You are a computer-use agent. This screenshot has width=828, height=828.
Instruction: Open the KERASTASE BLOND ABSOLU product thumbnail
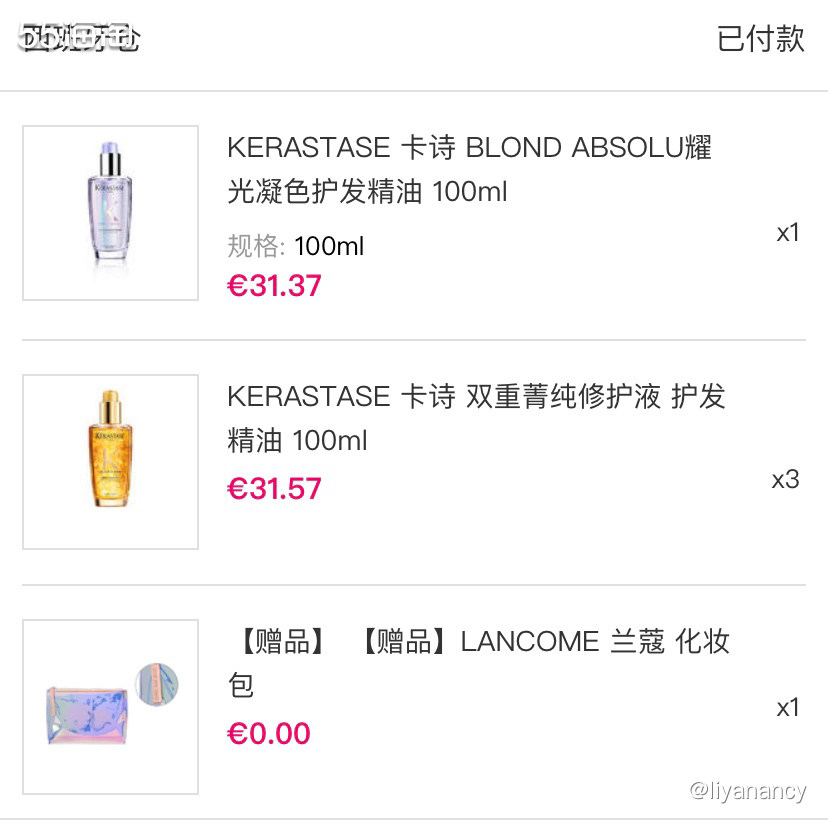(x=110, y=212)
